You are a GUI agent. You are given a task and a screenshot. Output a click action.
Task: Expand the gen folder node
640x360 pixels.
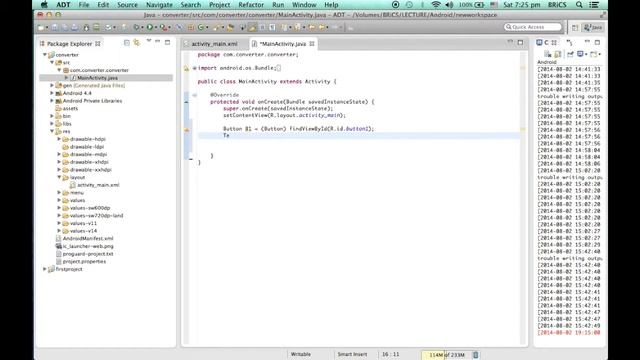(x=52, y=85)
